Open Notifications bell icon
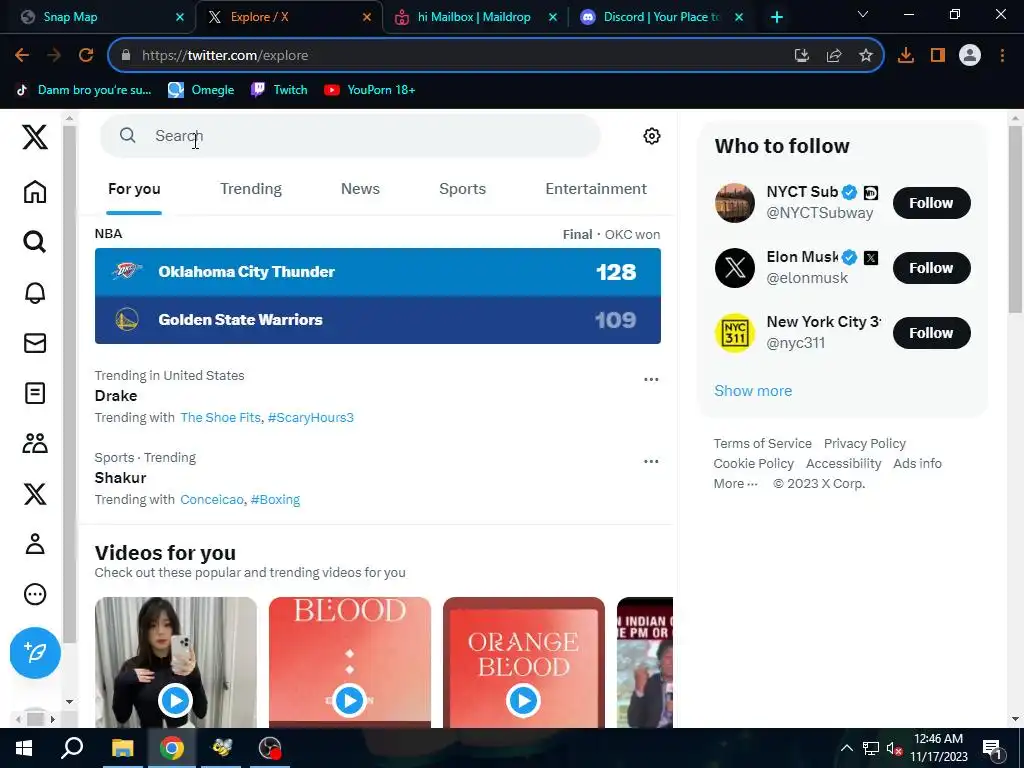Viewport: 1024px width, 768px height. (x=35, y=293)
